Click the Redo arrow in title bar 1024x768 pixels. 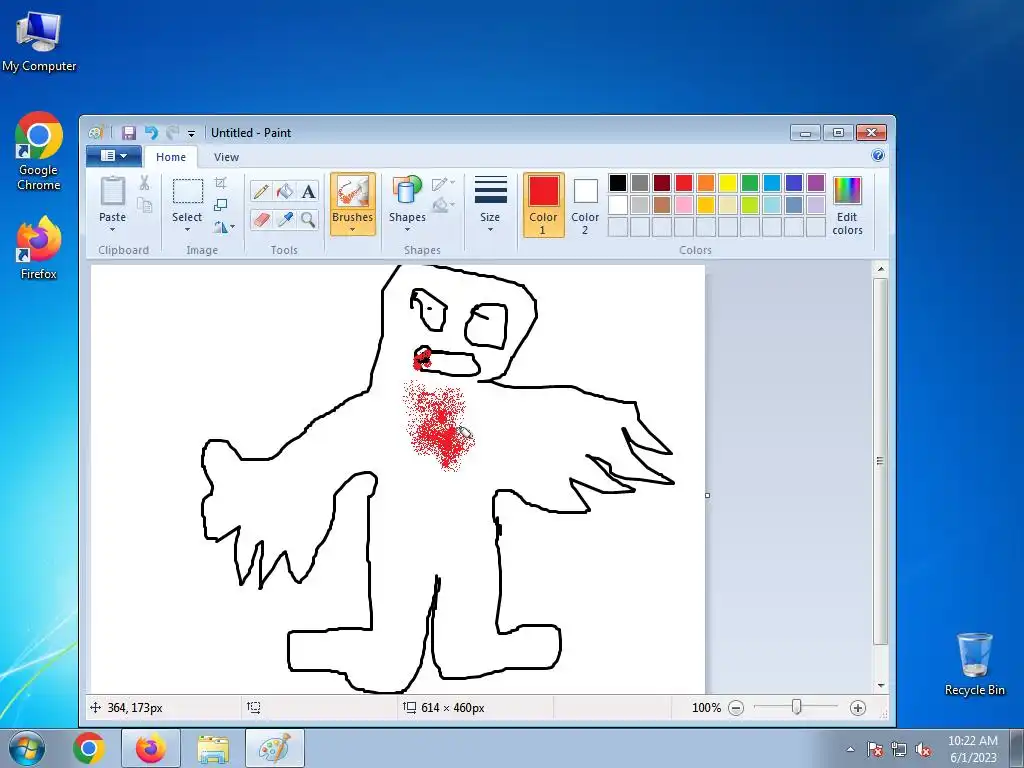pyautogui.click(x=172, y=133)
